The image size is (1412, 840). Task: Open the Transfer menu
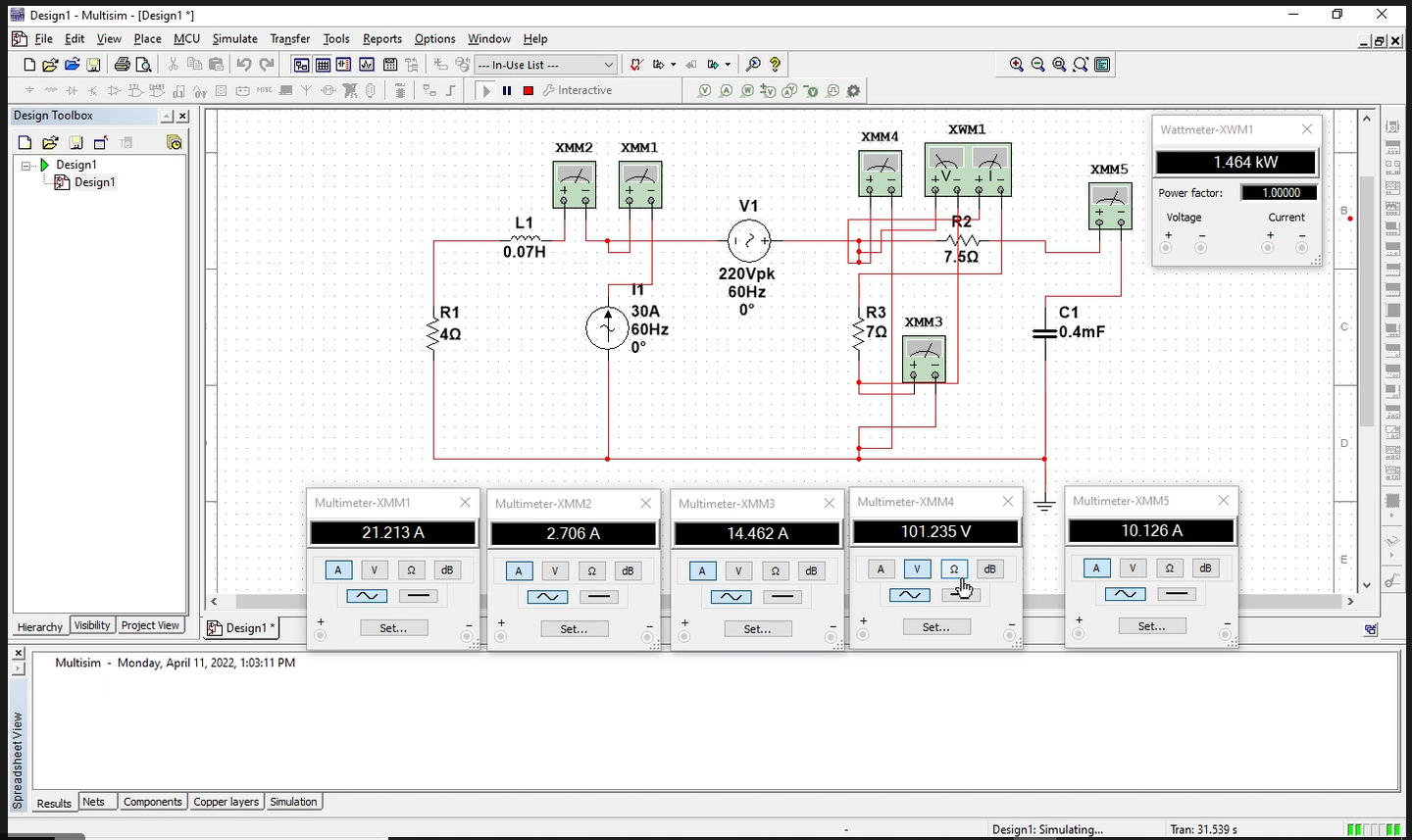(289, 38)
